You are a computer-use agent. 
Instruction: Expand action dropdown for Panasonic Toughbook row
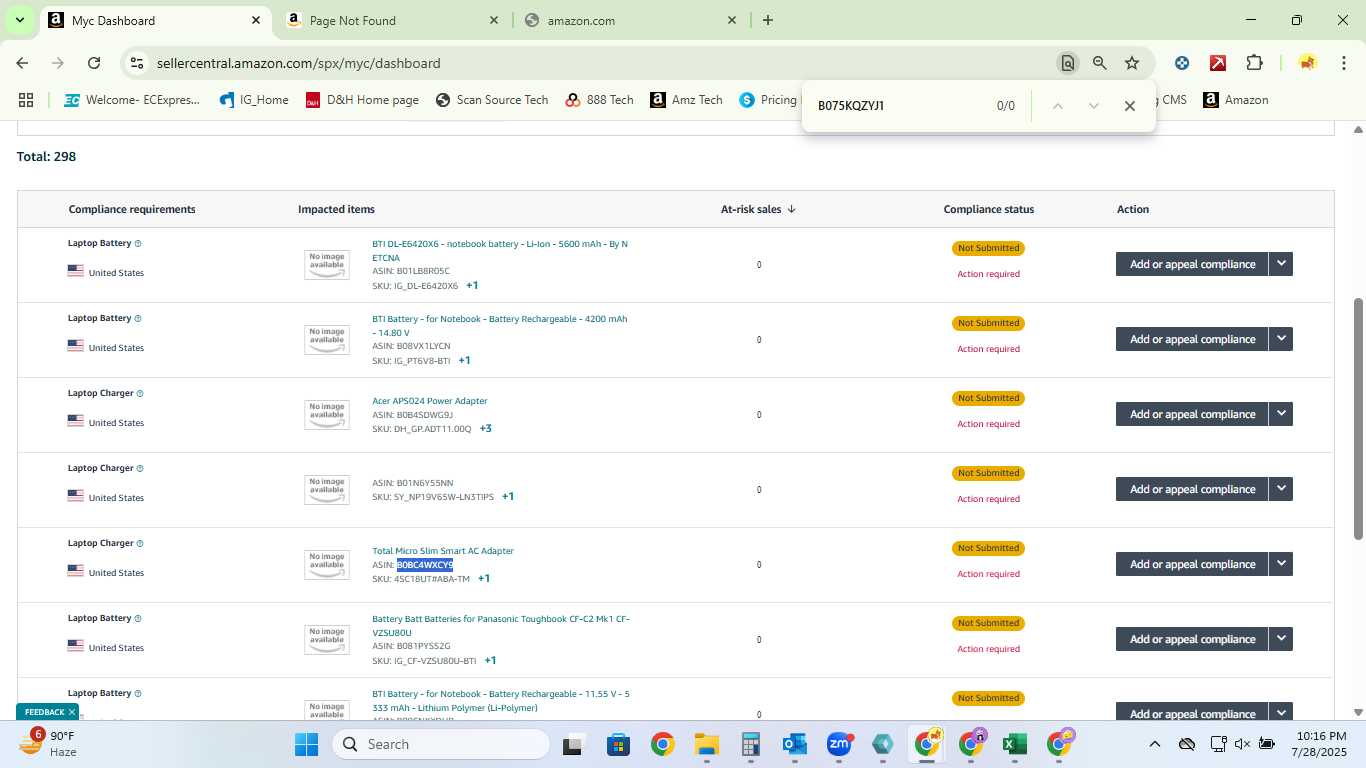1281,639
